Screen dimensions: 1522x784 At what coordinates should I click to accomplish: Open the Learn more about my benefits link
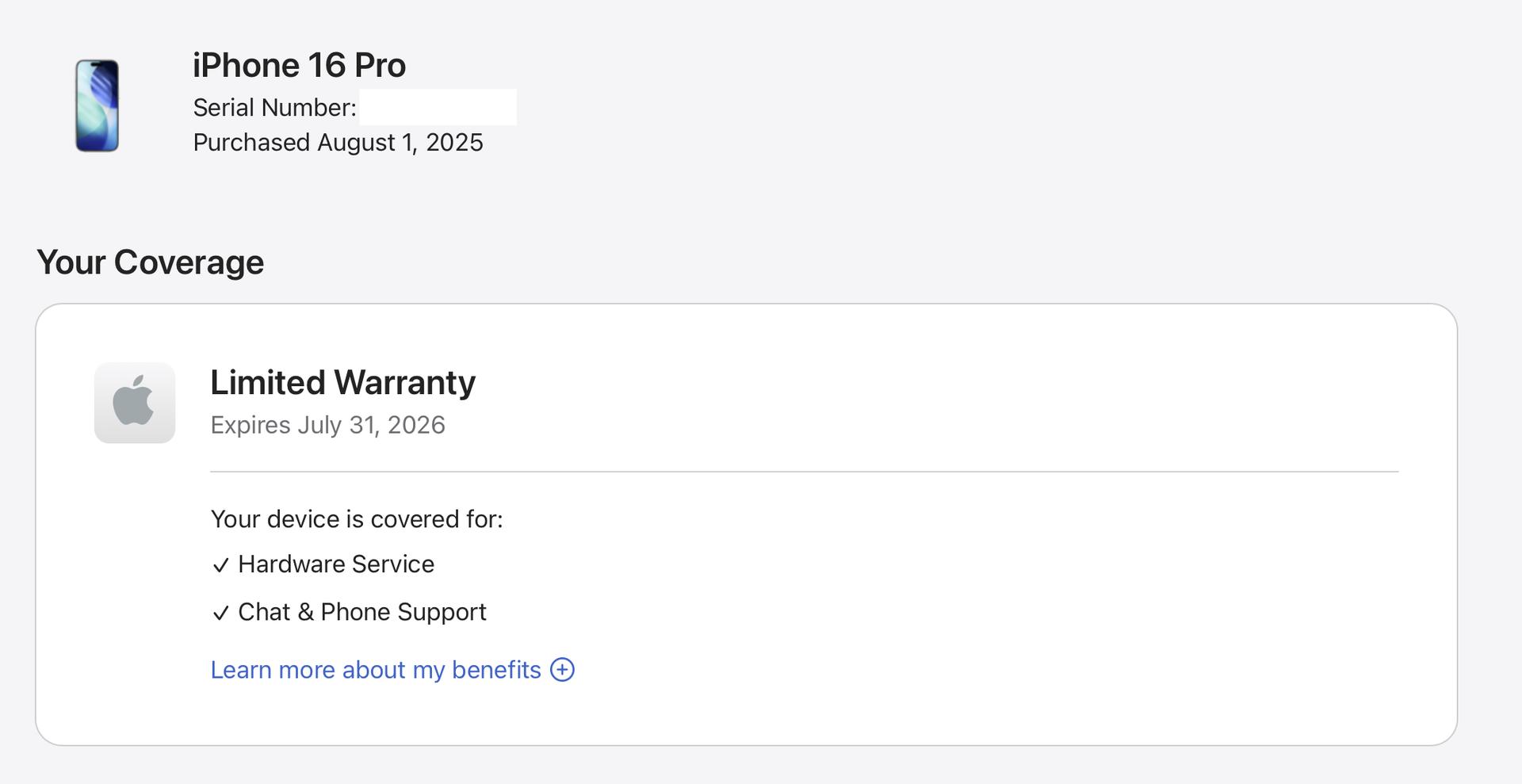[375, 670]
